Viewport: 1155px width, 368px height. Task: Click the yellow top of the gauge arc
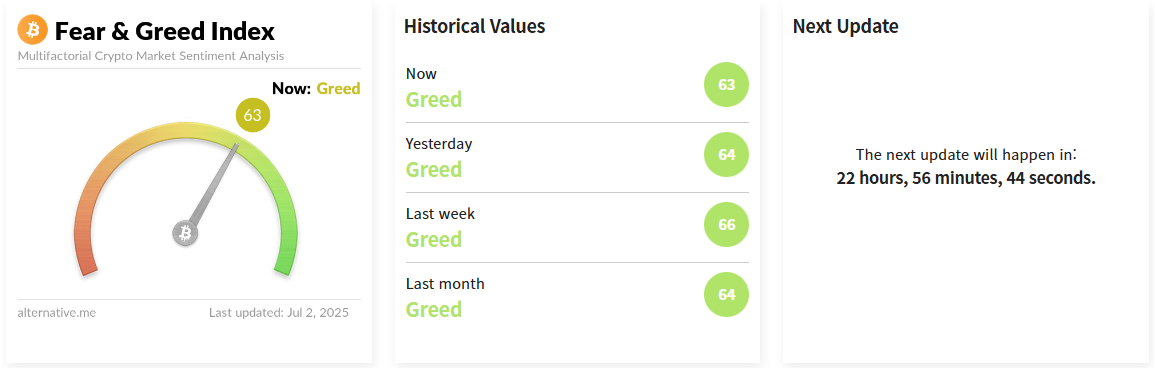[x=186, y=130]
